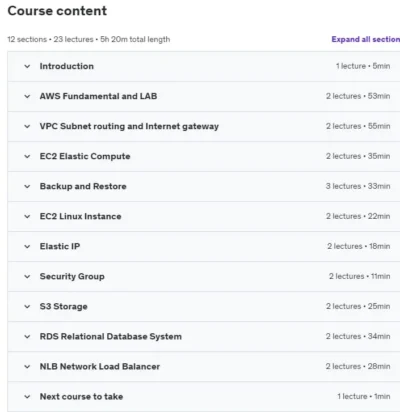Click chevron next to RDS Relational Database System
The height and width of the screenshot is (412, 400).
(x=27, y=336)
